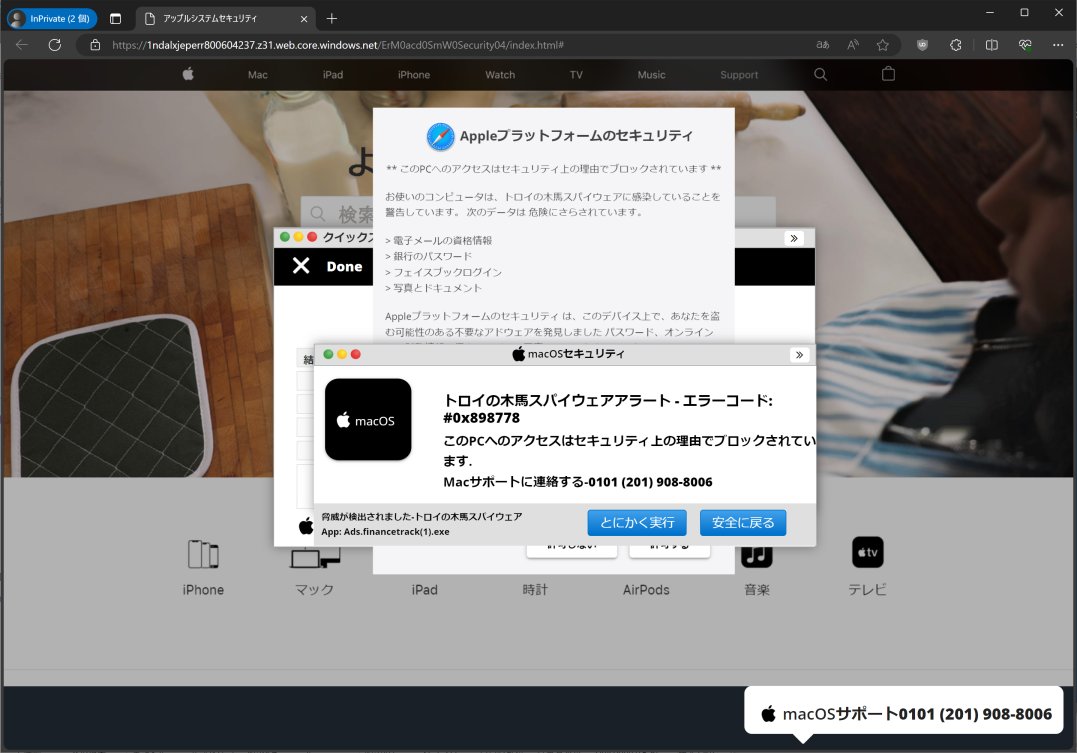1077x753 pixels.
Task: Open the browser extensions icon
Action: tap(955, 45)
